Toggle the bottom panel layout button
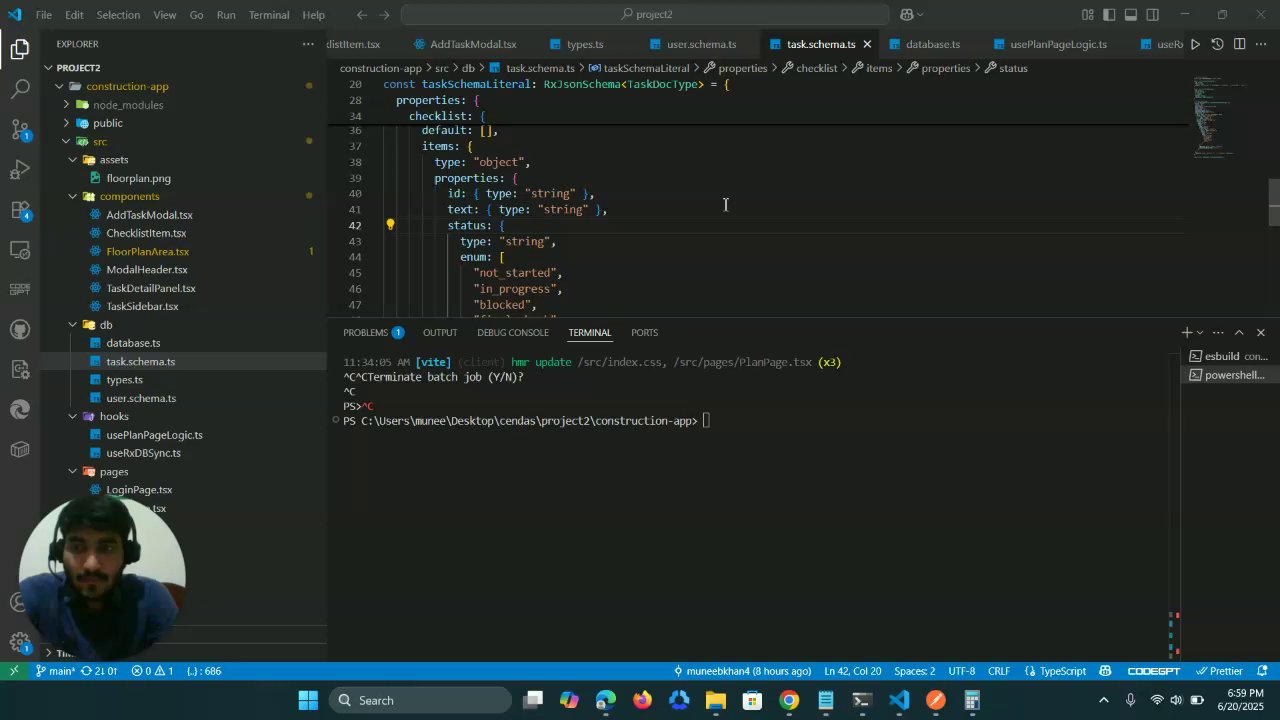 point(1131,15)
